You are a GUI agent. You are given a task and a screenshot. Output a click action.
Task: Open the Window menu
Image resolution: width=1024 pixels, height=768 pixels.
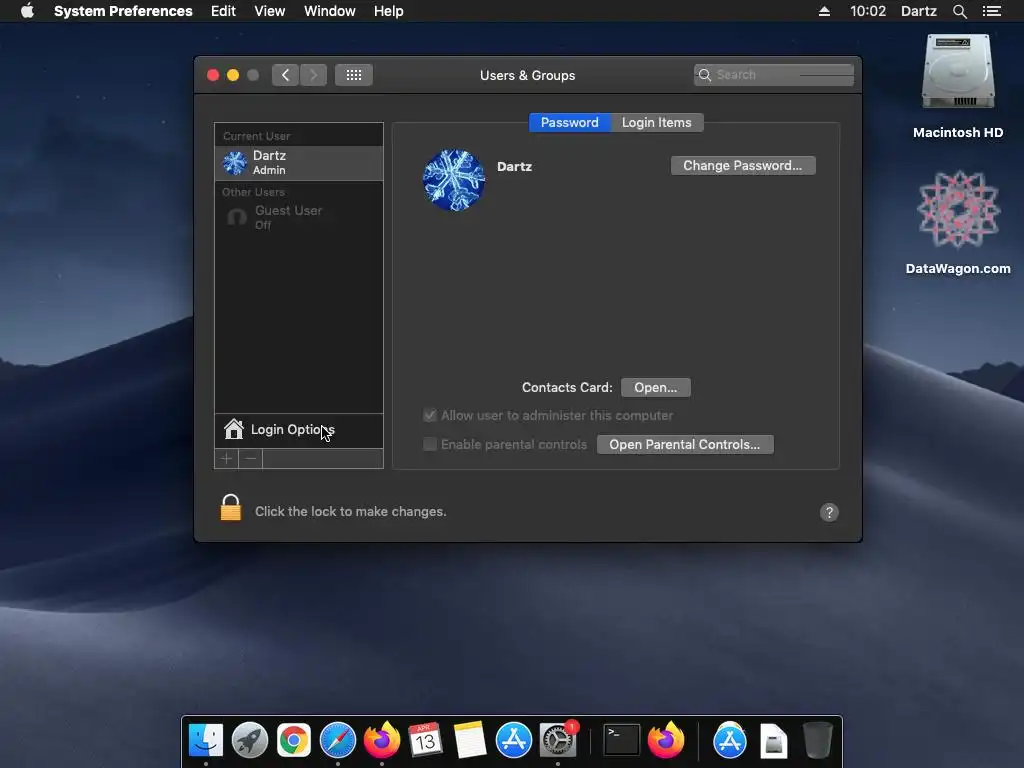(330, 11)
